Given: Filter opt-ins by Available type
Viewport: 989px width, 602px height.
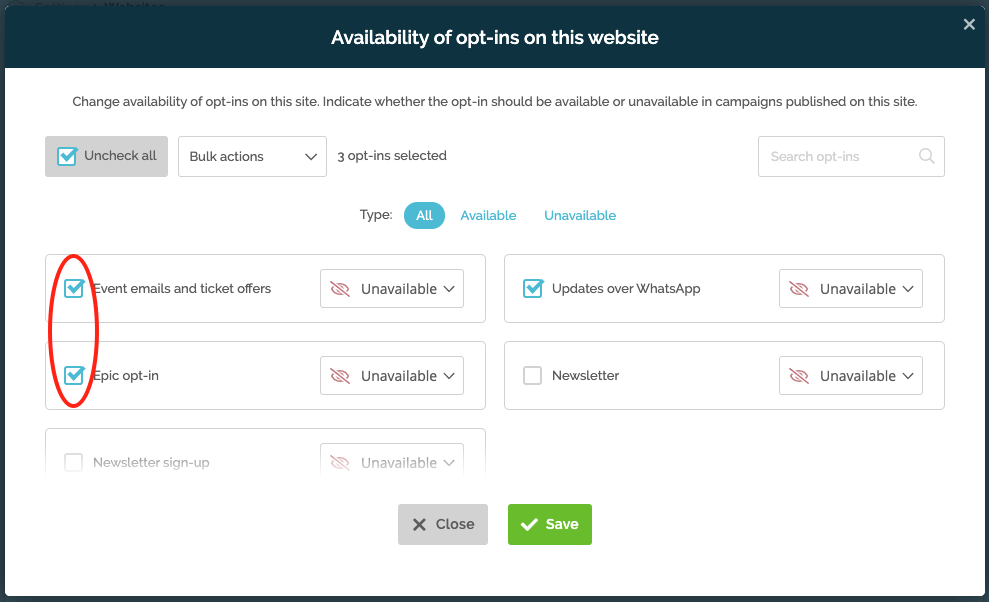Looking at the screenshot, I should [488, 216].
